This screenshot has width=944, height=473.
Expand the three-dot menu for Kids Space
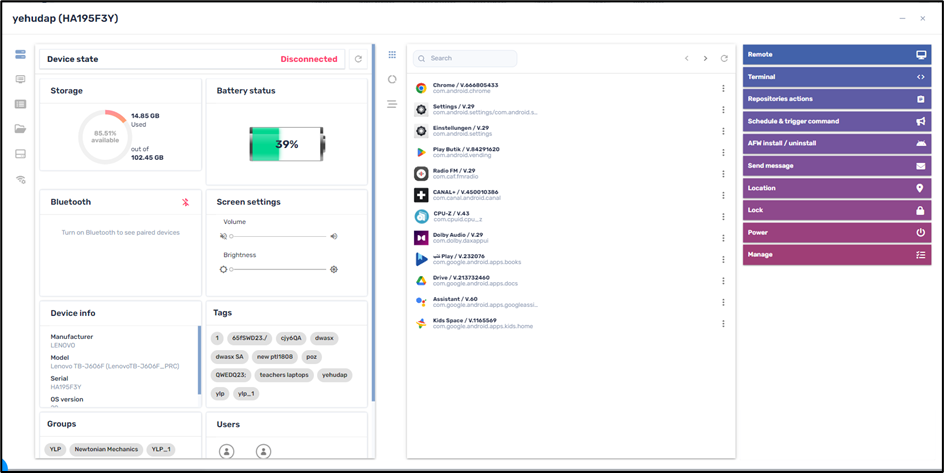tap(723, 323)
